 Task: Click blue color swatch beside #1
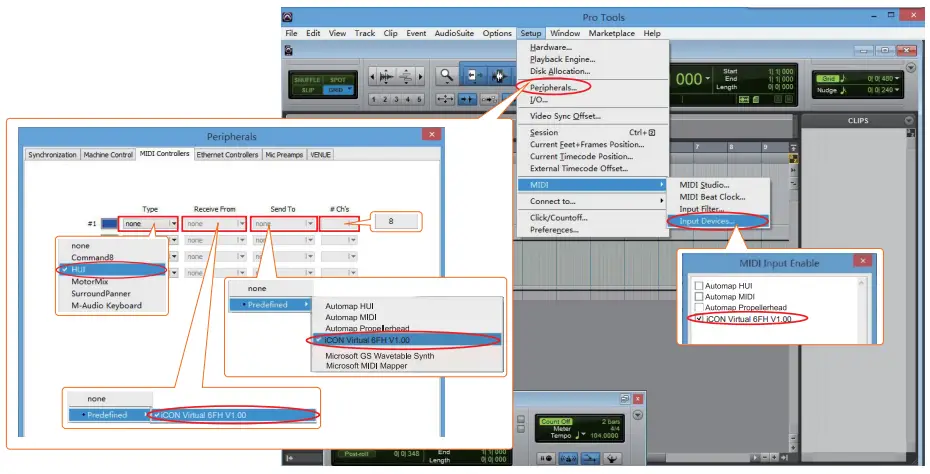click(109, 224)
